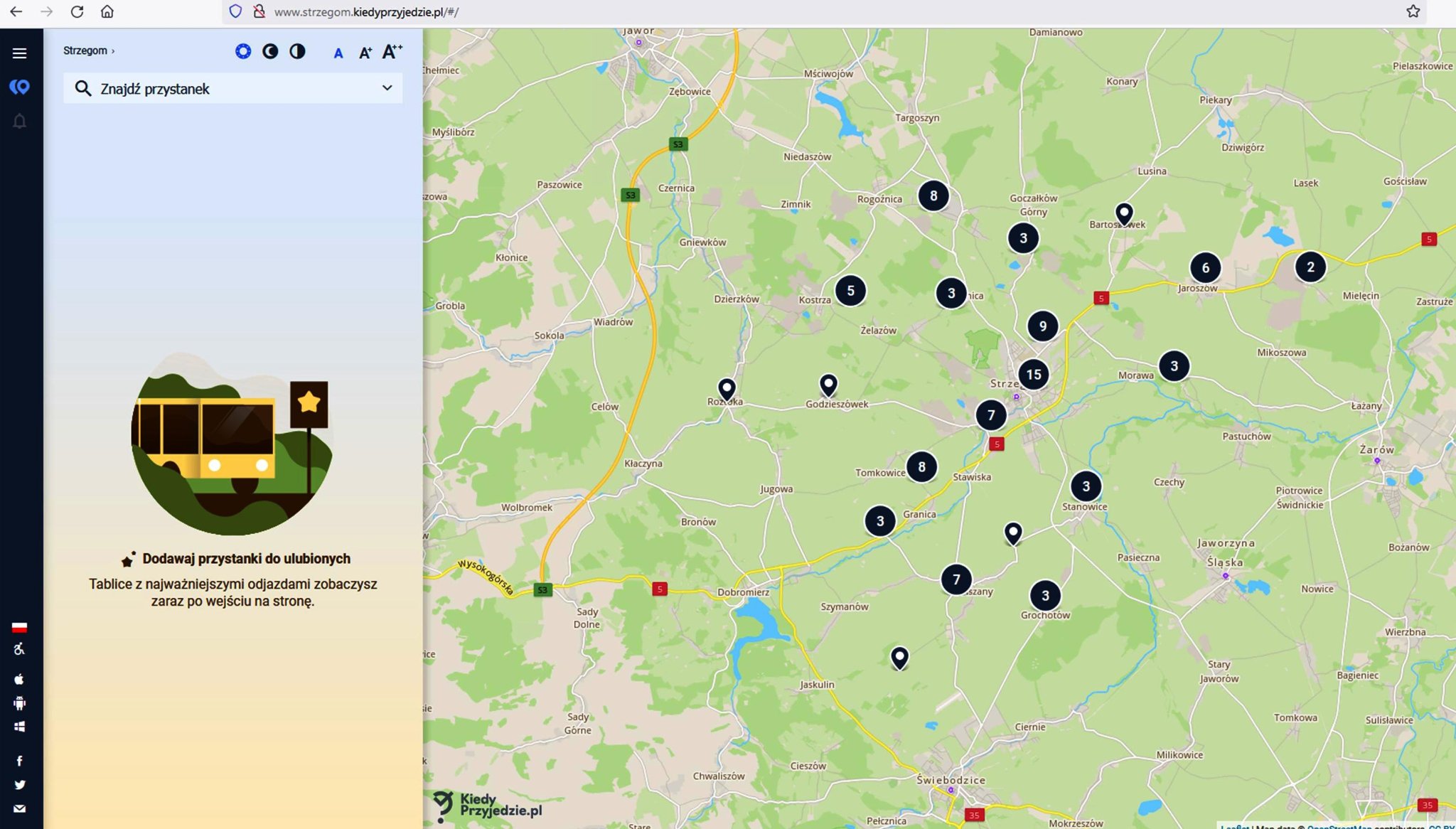Screen dimensions: 1456x829
Task: Toggle the high contrast half-circle mode
Action: coord(297,51)
